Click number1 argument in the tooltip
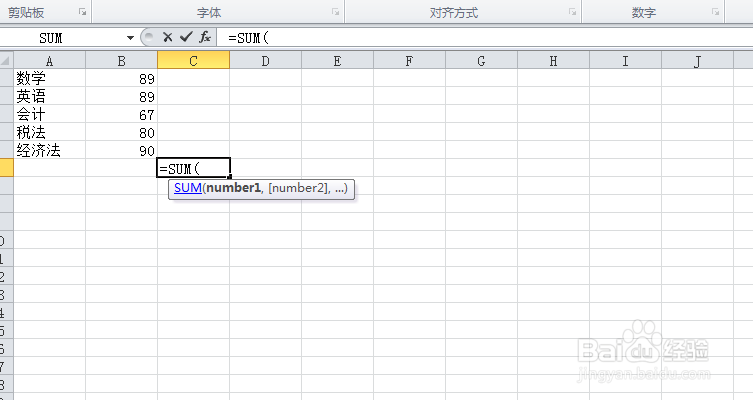This screenshot has width=753, height=400. 233,188
